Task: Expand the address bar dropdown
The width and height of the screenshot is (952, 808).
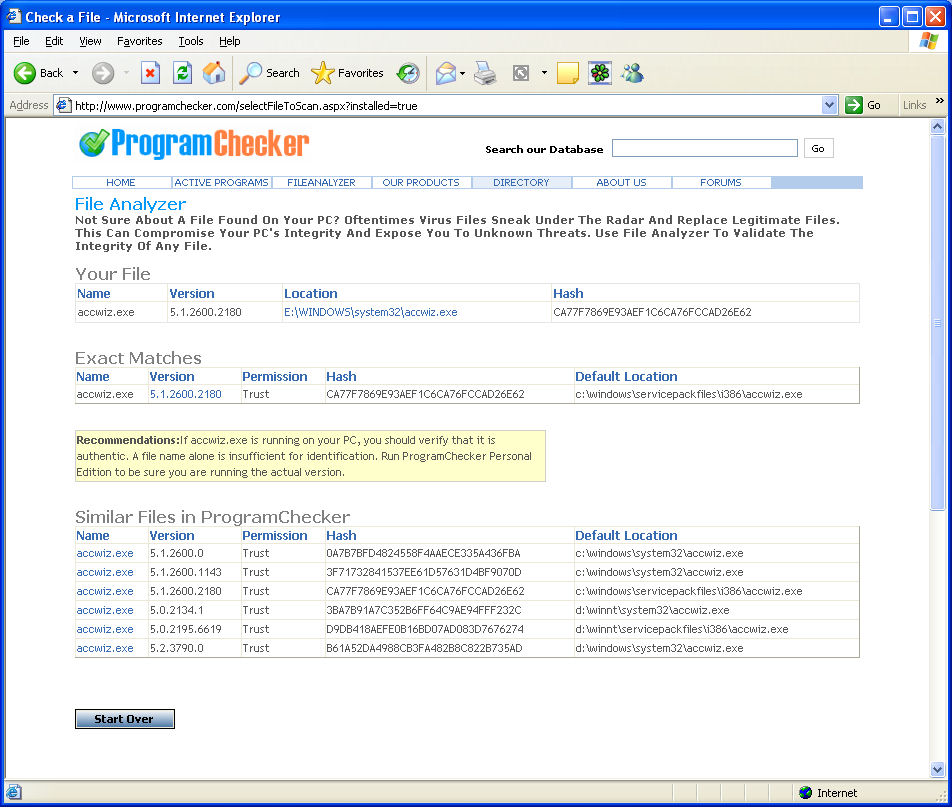Action: pyautogui.click(x=829, y=106)
